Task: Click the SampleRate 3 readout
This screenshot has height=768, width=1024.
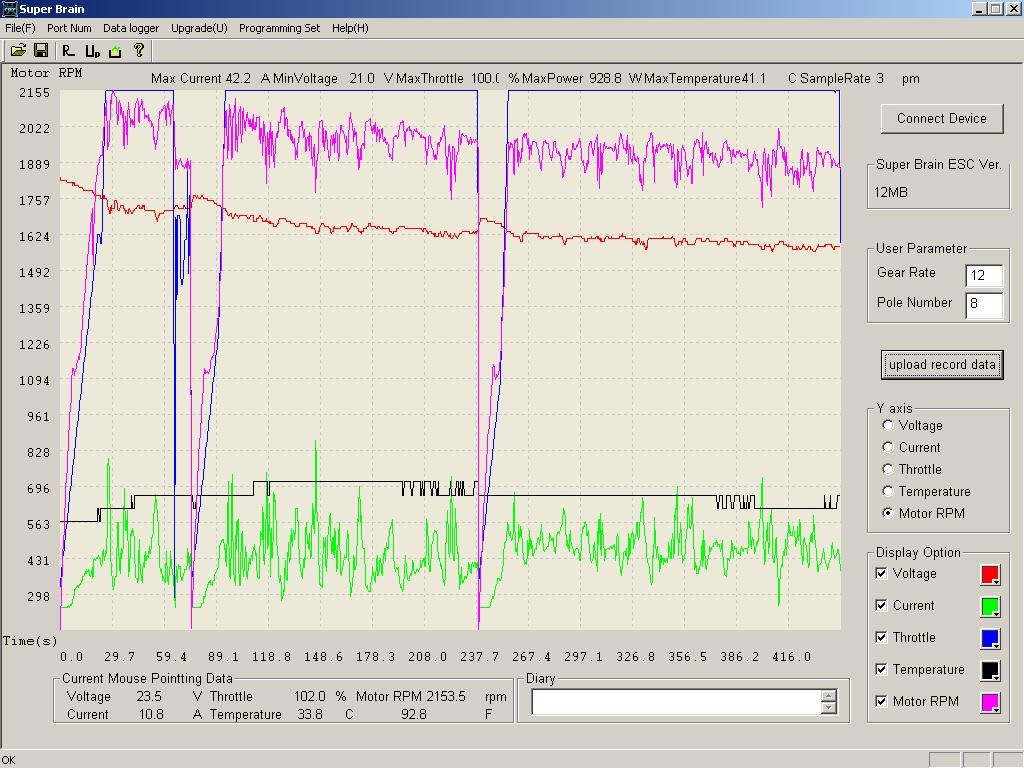Action: pyautogui.click(x=842, y=78)
